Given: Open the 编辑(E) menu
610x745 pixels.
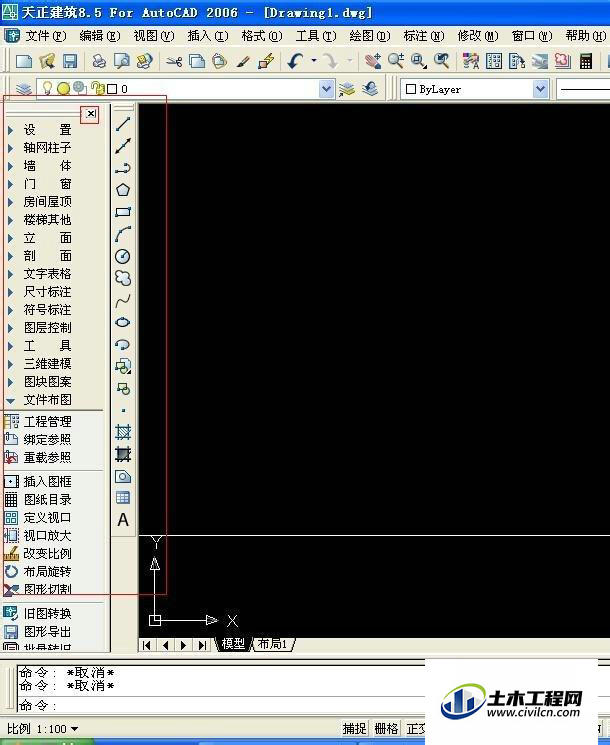Looking at the screenshot, I should pos(100,36).
